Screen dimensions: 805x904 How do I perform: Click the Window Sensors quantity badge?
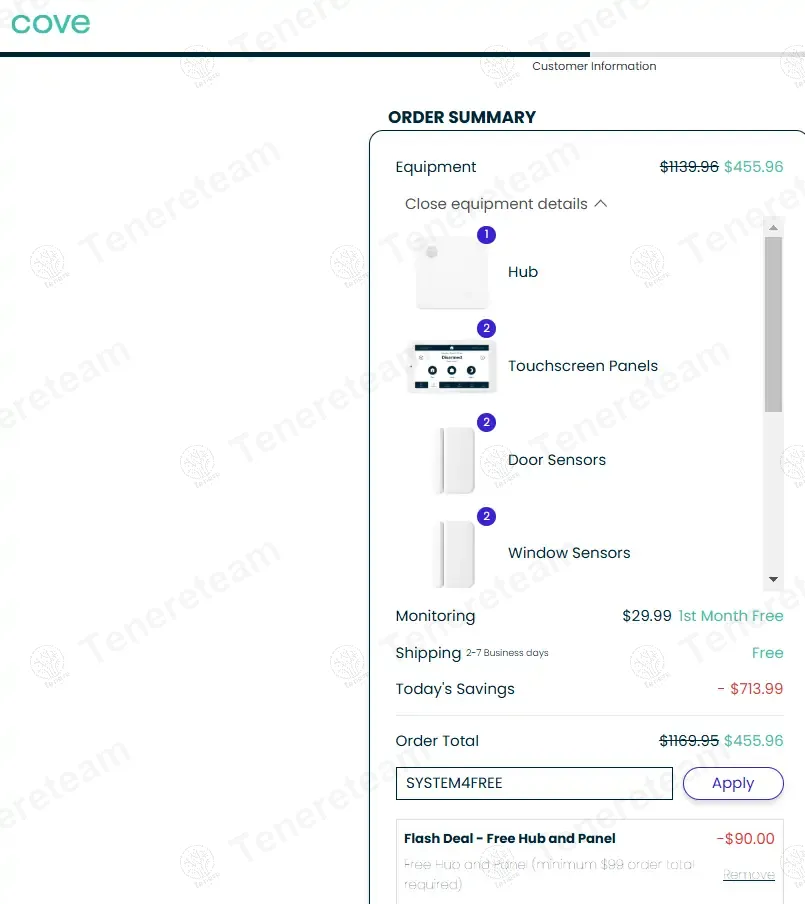point(487,517)
